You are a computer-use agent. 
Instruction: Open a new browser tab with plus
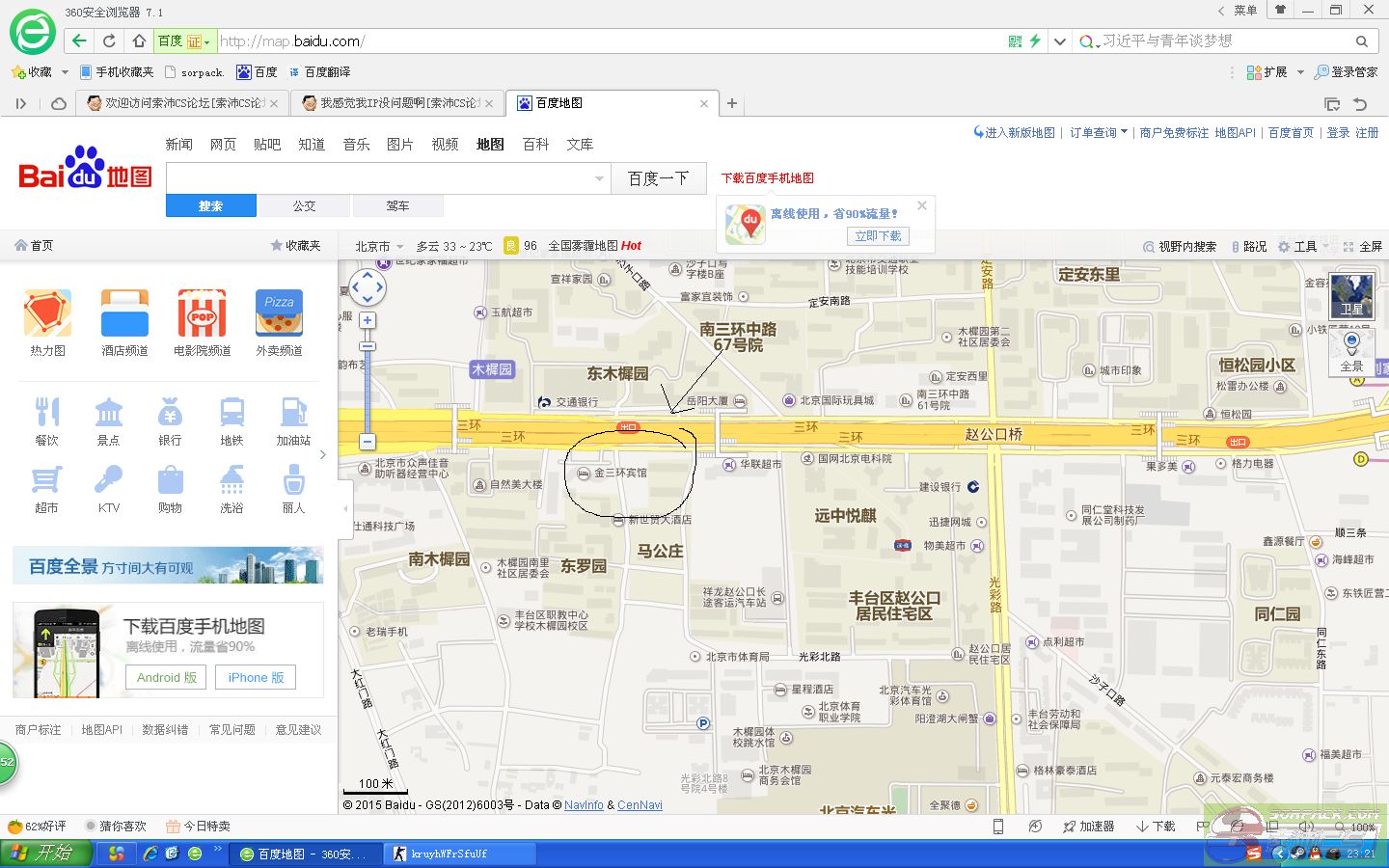pos(732,103)
